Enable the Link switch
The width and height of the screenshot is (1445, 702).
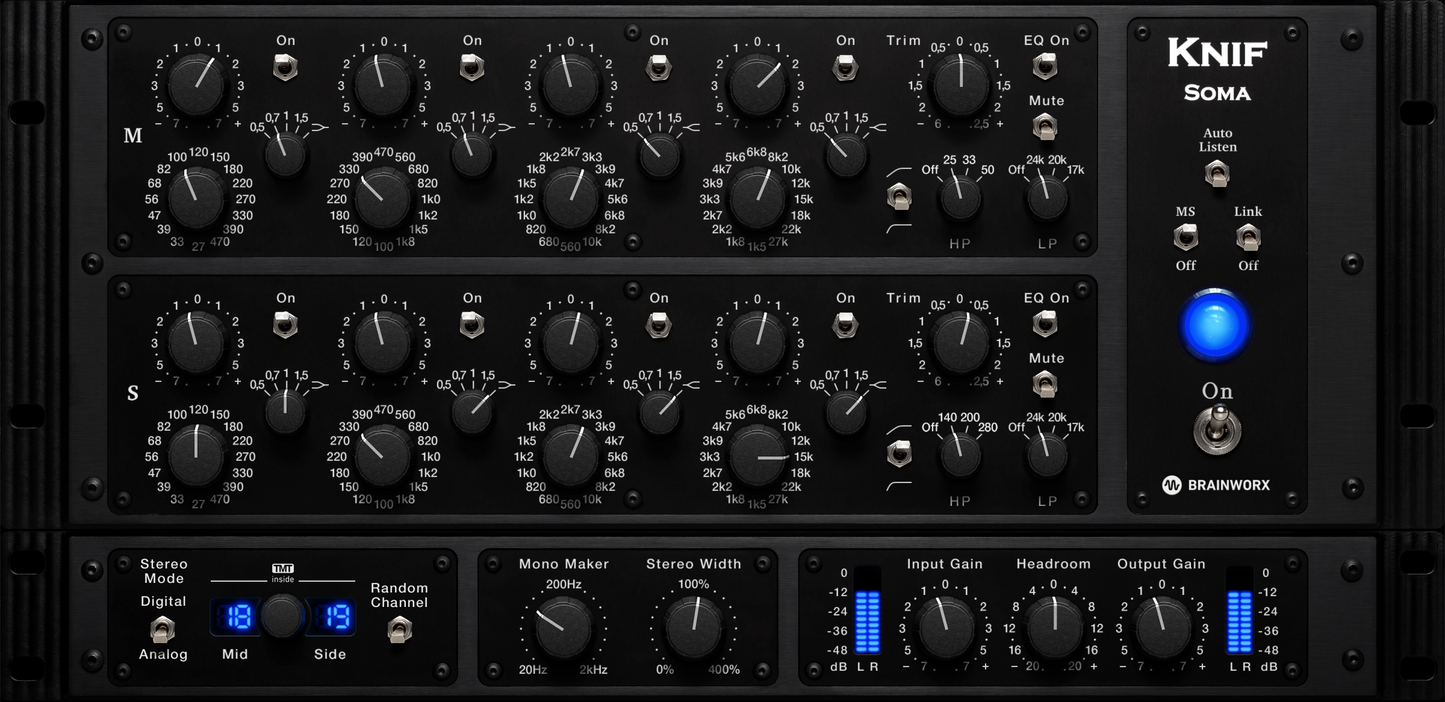1248,237
